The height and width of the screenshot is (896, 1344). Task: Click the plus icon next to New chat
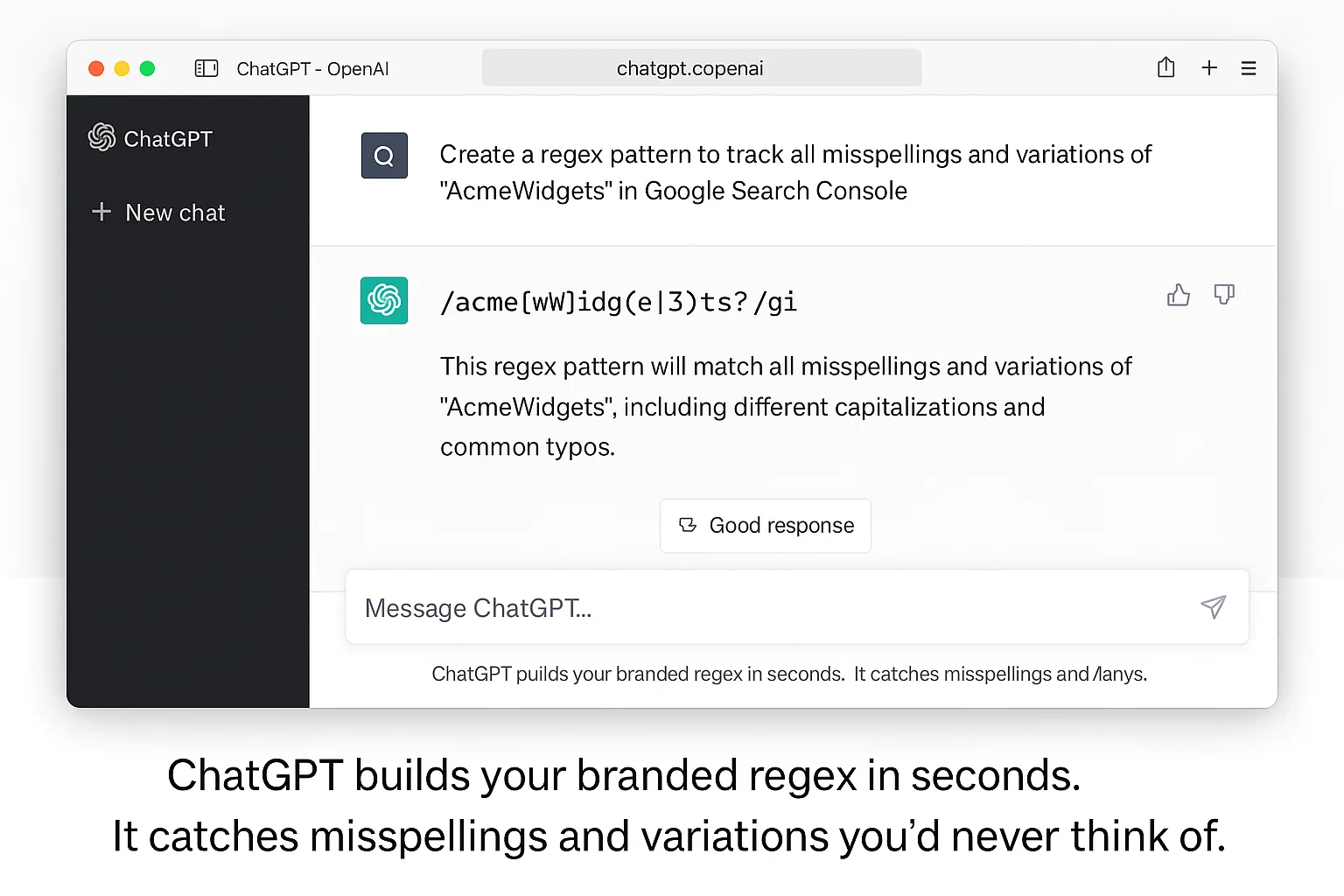pyautogui.click(x=101, y=212)
